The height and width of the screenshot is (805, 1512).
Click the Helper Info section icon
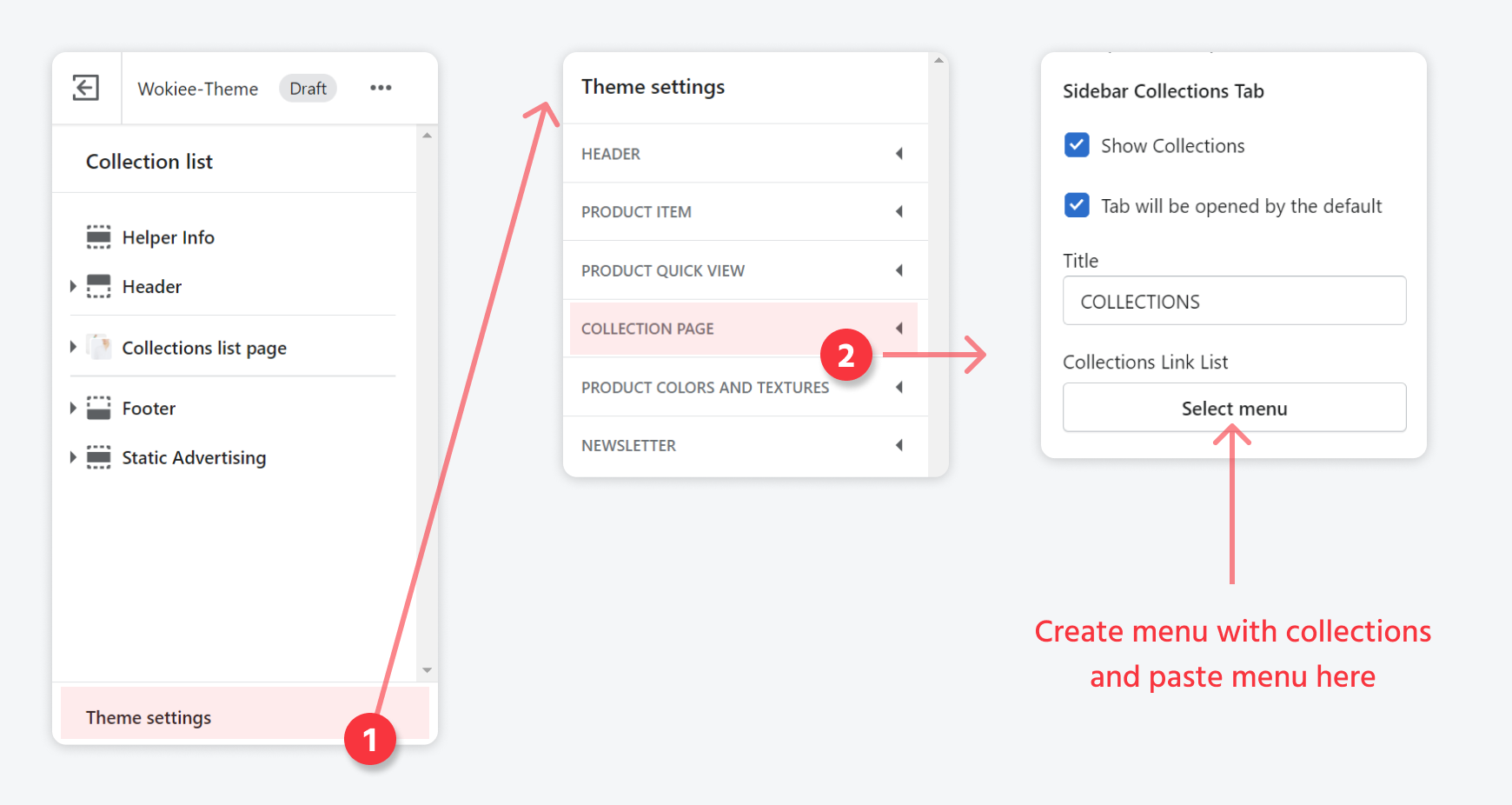[x=99, y=237]
